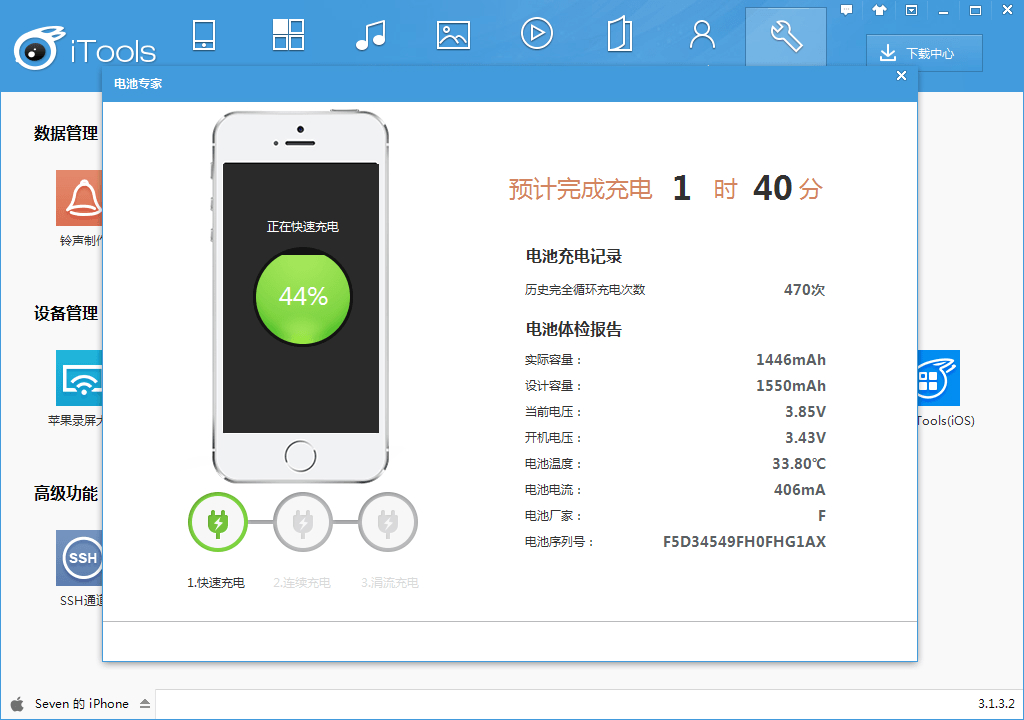Click the 470次 charge cycle count
Screen dimensions: 1024x720
click(805, 289)
